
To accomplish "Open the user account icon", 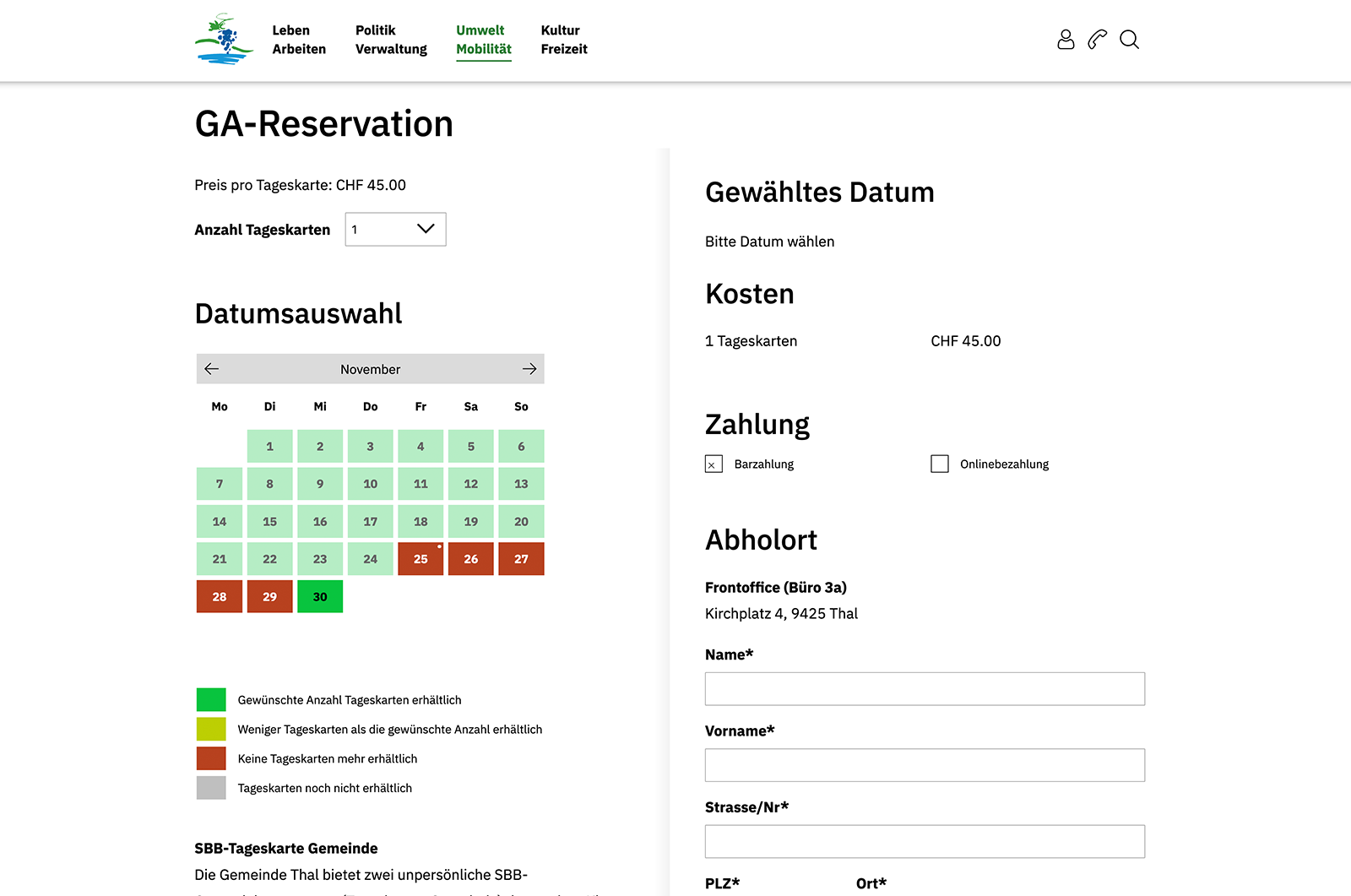I will pos(1066,40).
